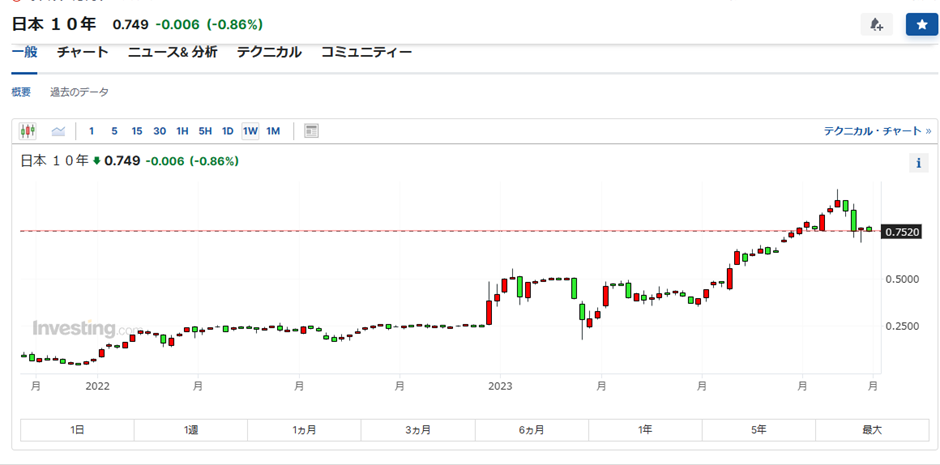This screenshot has height=465, width=940.
Task: Choose the 6ヵ月 time range
Action: pos(532,430)
